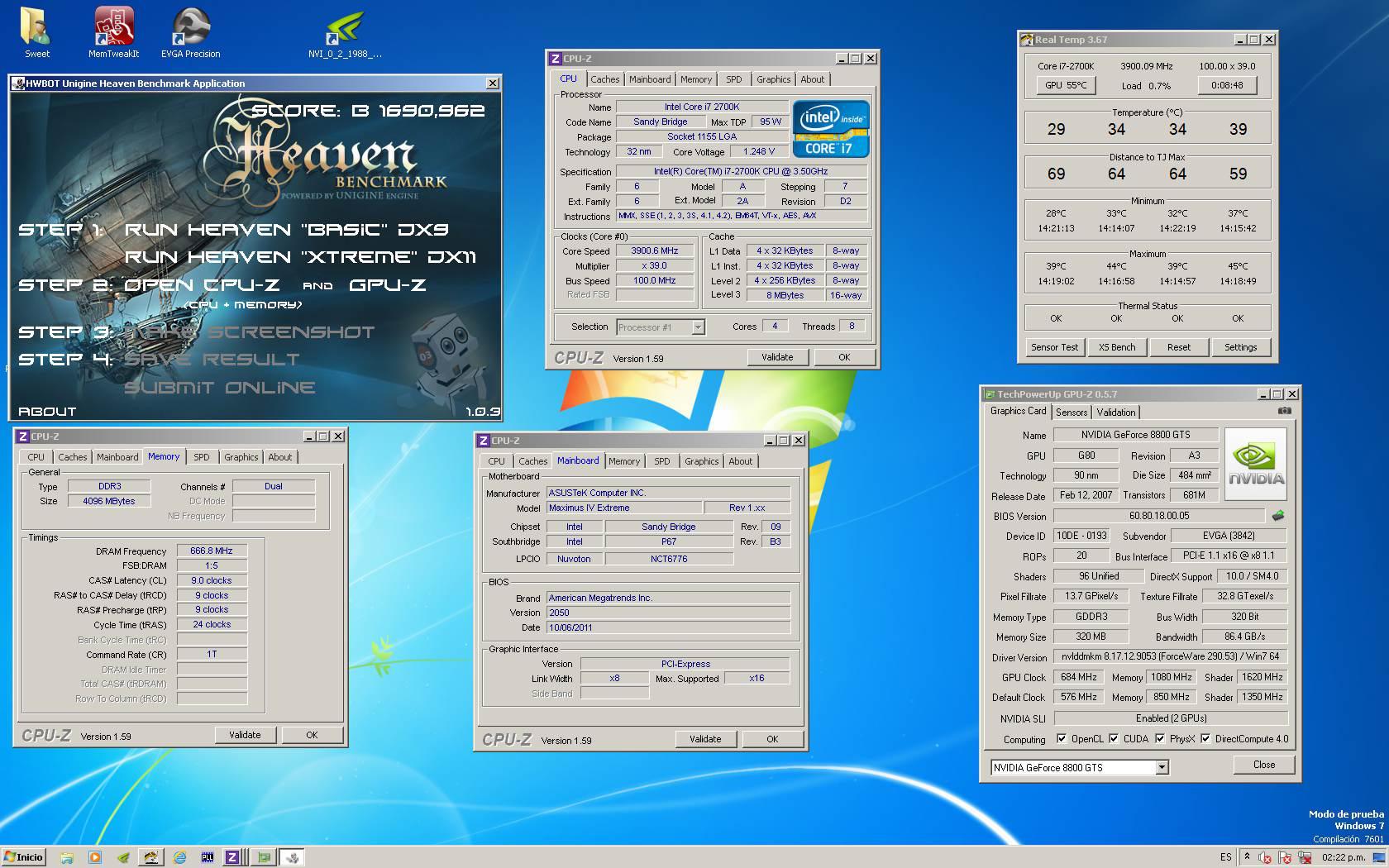
Task: Toggle the CUDA checkbox in GPU-Z
Action: click(1114, 739)
